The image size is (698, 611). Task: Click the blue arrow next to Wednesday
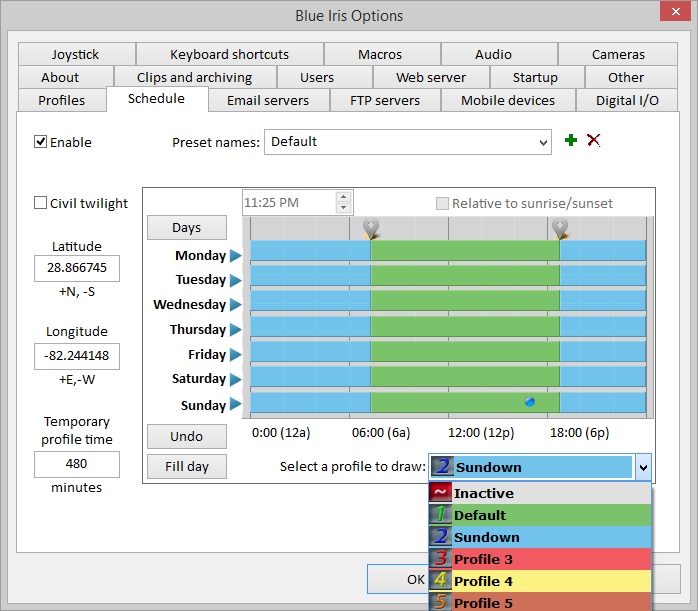[x=235, y=304]
